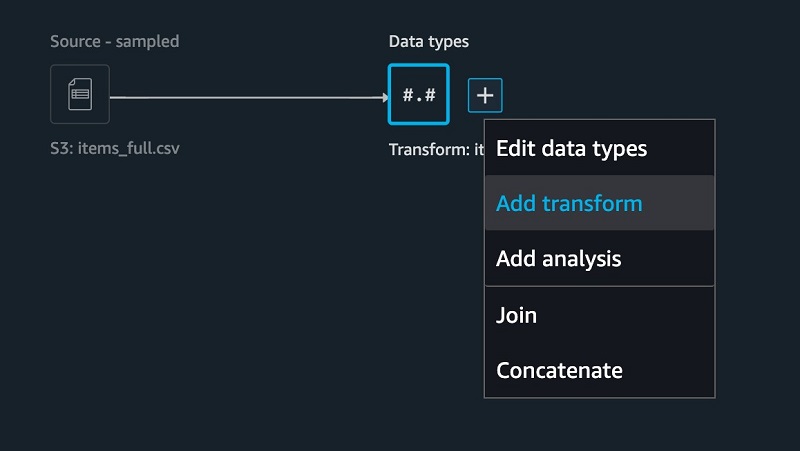Screen dimensions: 800x451
Task: Click empty canvas to dismiss the menu
Action: (x=204, y=306)
